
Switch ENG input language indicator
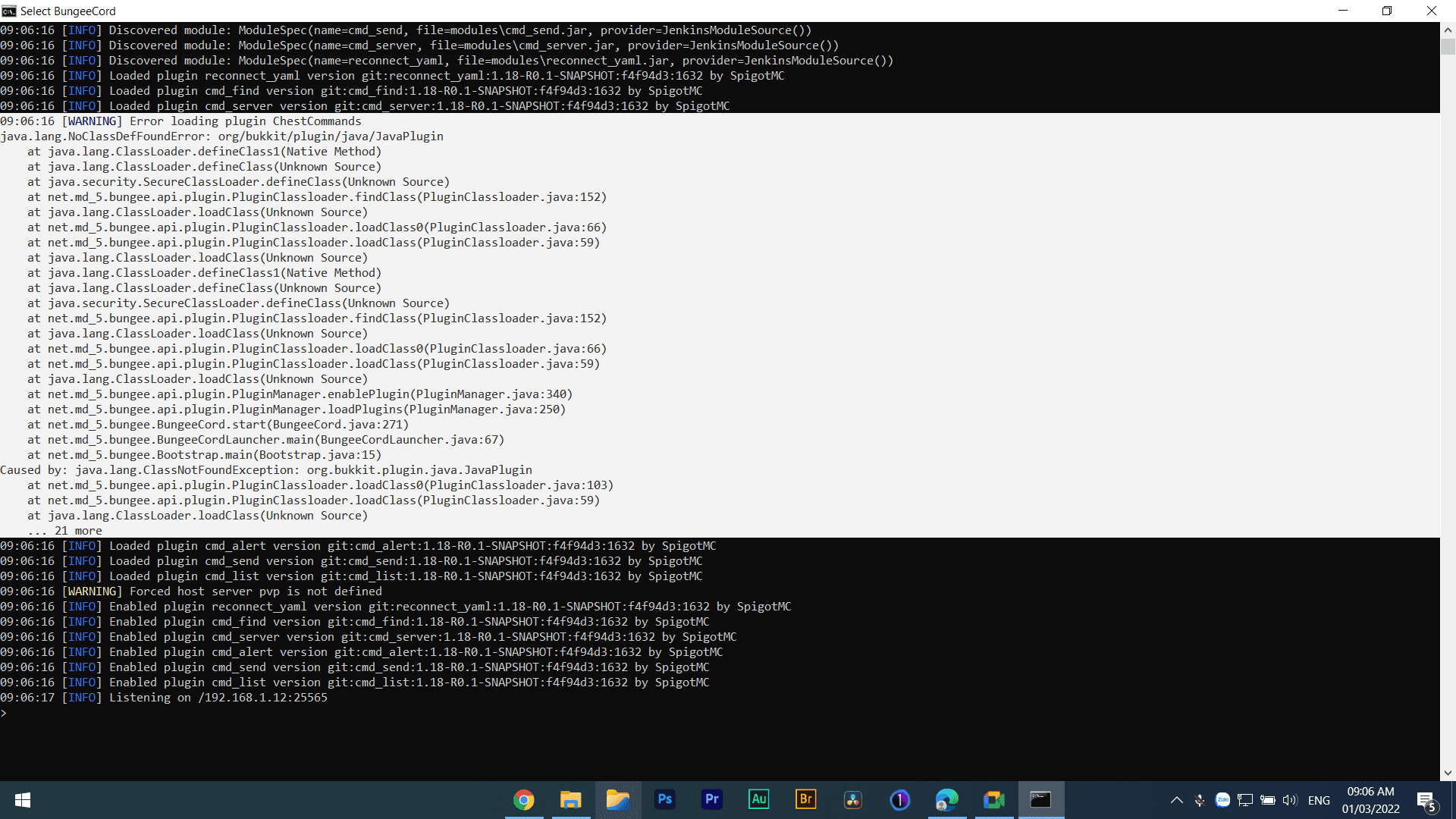pos(1319,800)
